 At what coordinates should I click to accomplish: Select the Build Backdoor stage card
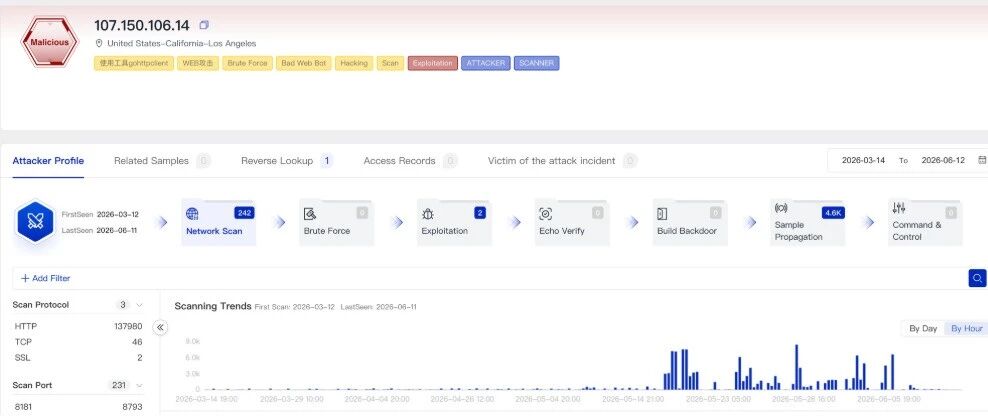click(690, 222)
